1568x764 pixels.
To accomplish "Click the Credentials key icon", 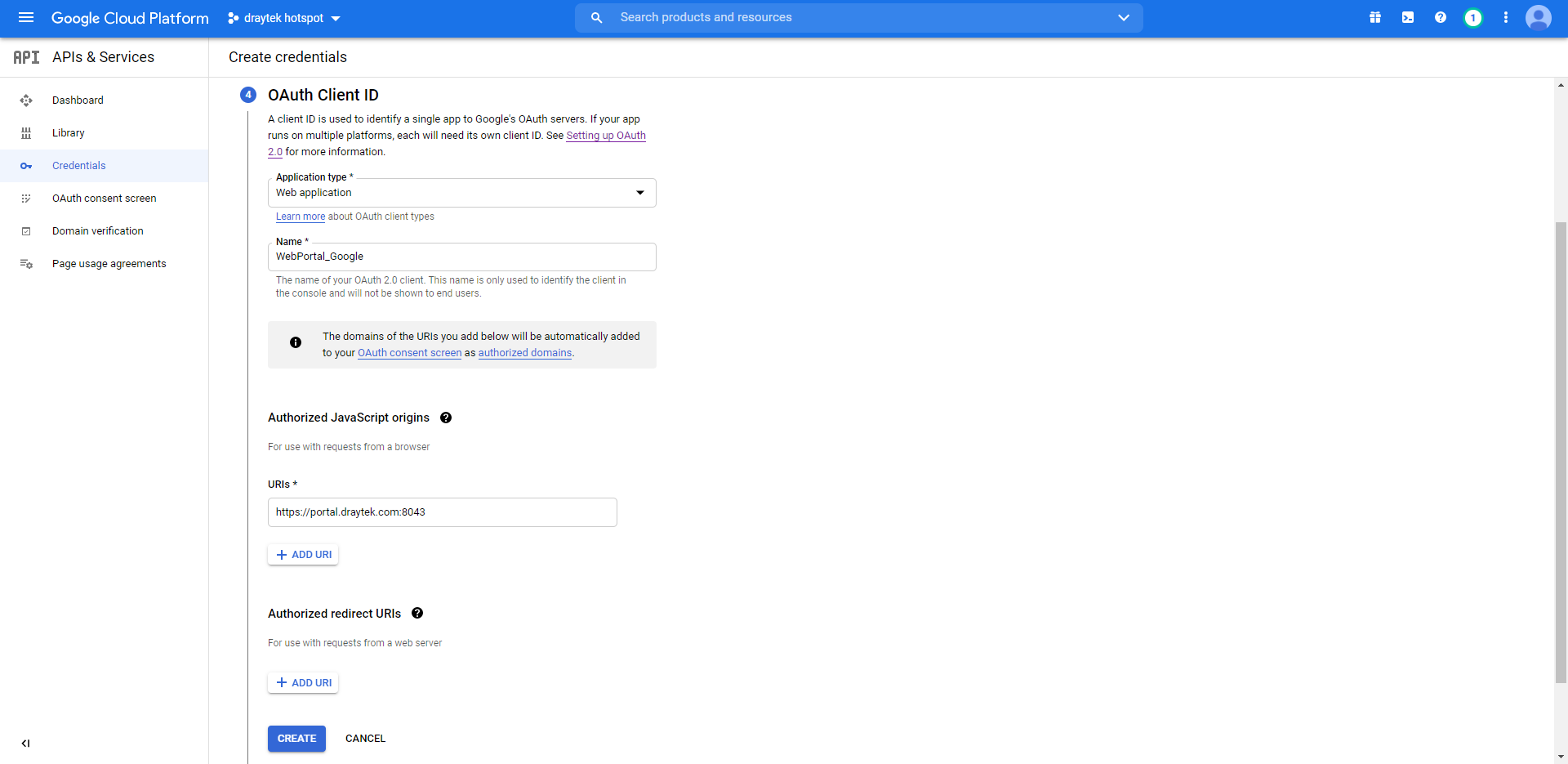I will [26, 166].
